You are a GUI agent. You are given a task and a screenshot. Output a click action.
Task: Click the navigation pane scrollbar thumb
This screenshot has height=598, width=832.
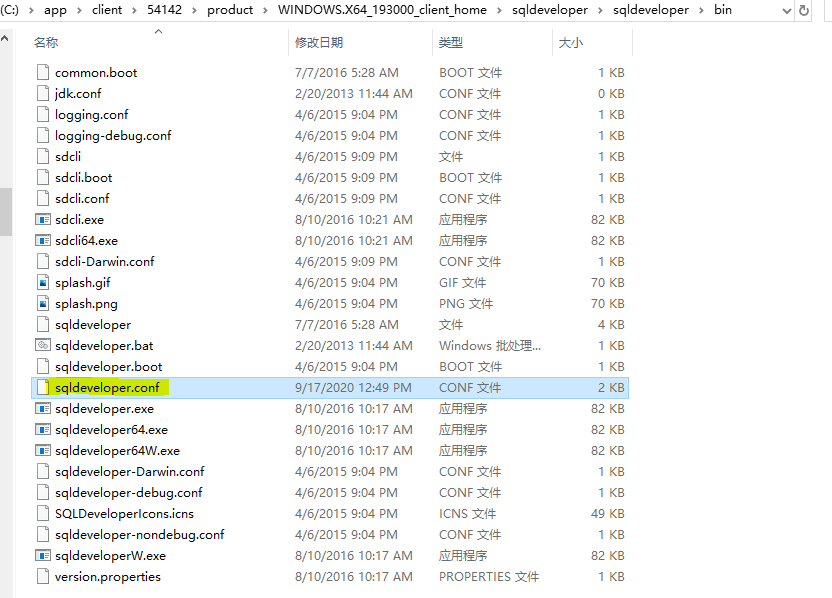5,211
